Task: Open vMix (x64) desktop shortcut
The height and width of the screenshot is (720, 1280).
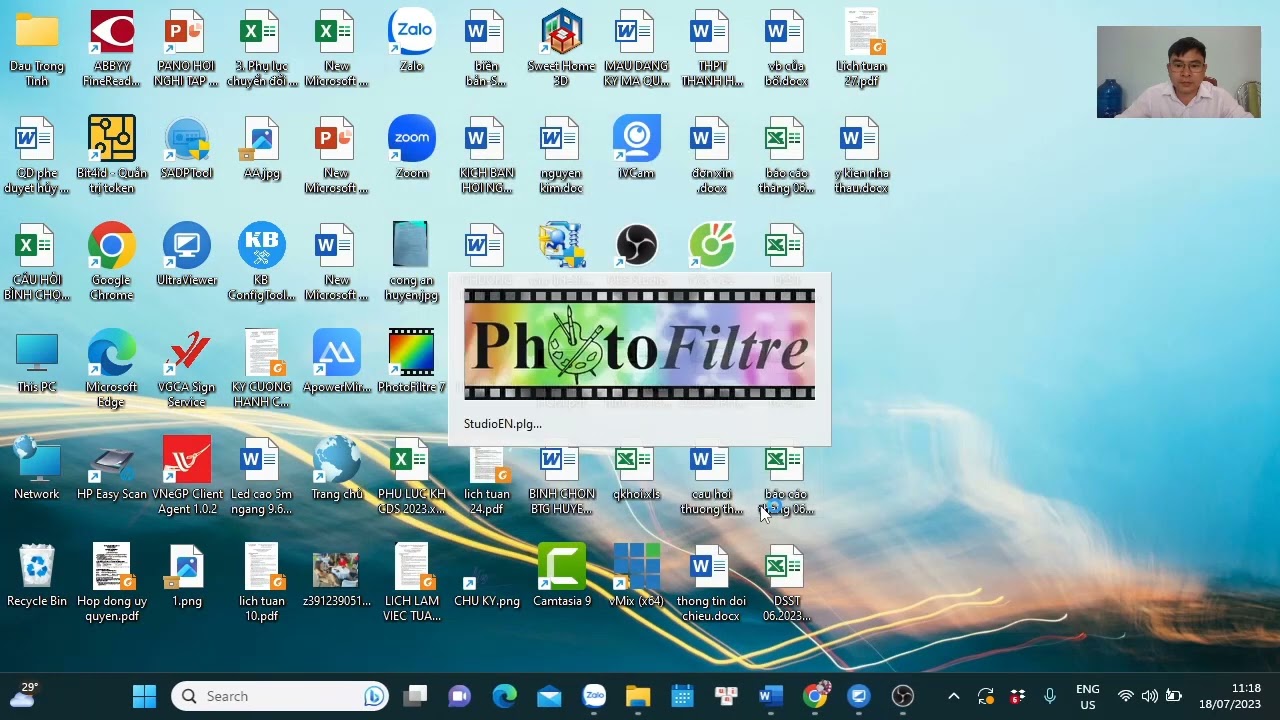Action: click(636, 576)
